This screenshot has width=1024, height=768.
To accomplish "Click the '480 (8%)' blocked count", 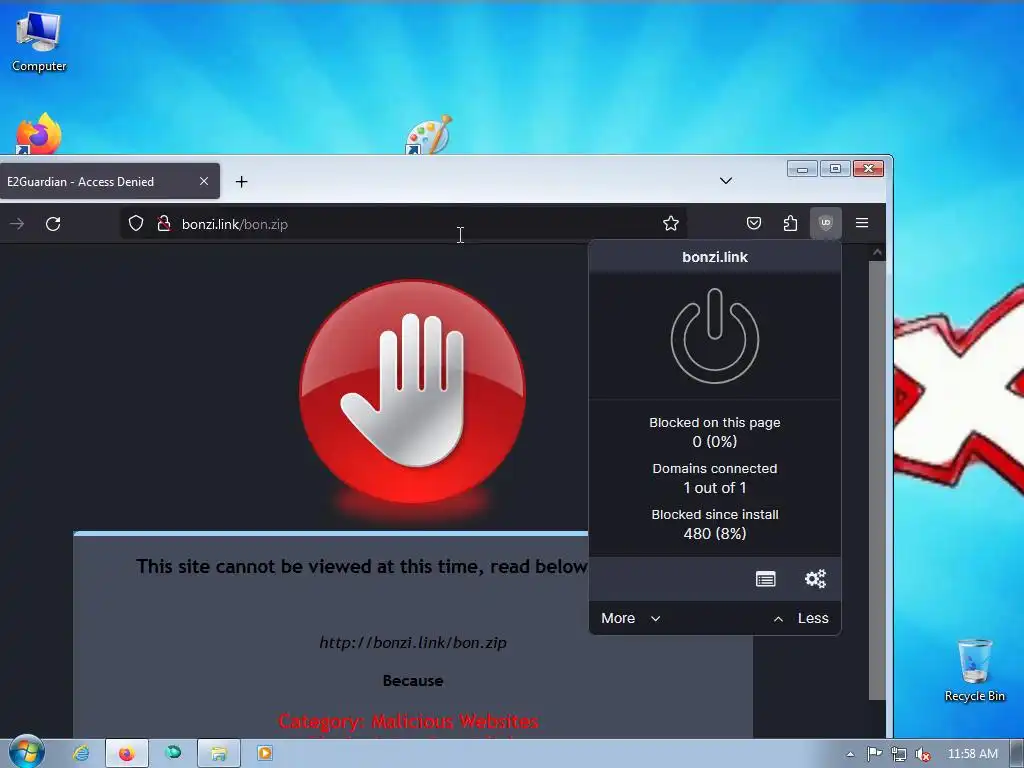I will pos(715,534).
